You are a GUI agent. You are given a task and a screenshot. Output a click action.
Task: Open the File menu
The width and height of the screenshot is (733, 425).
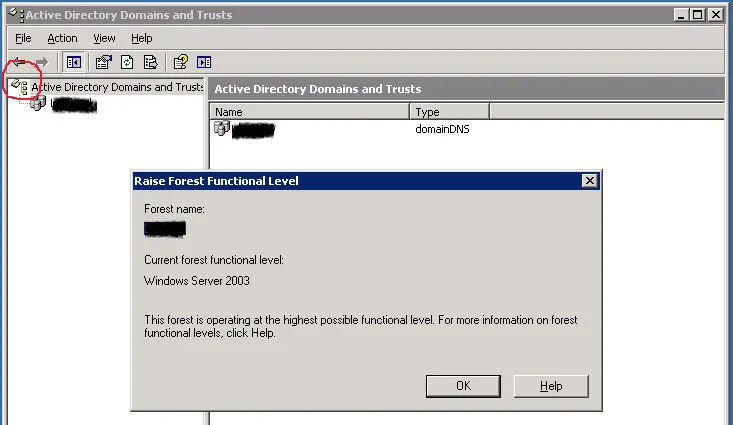point(23,38)
